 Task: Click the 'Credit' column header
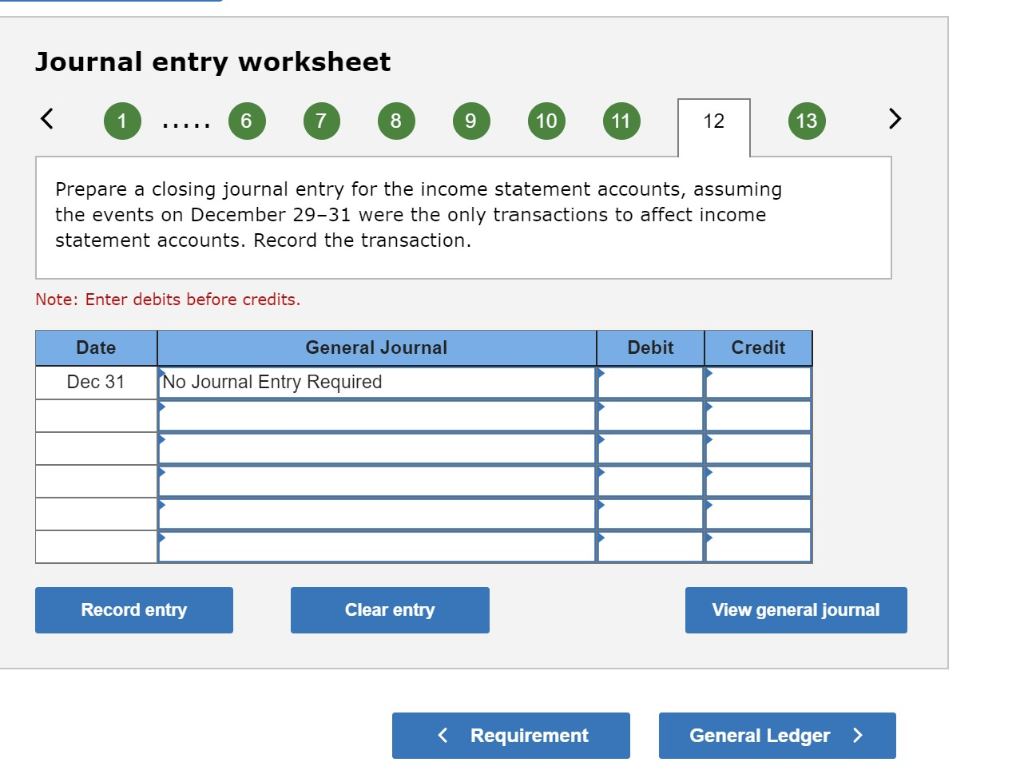tap(758, 348)
